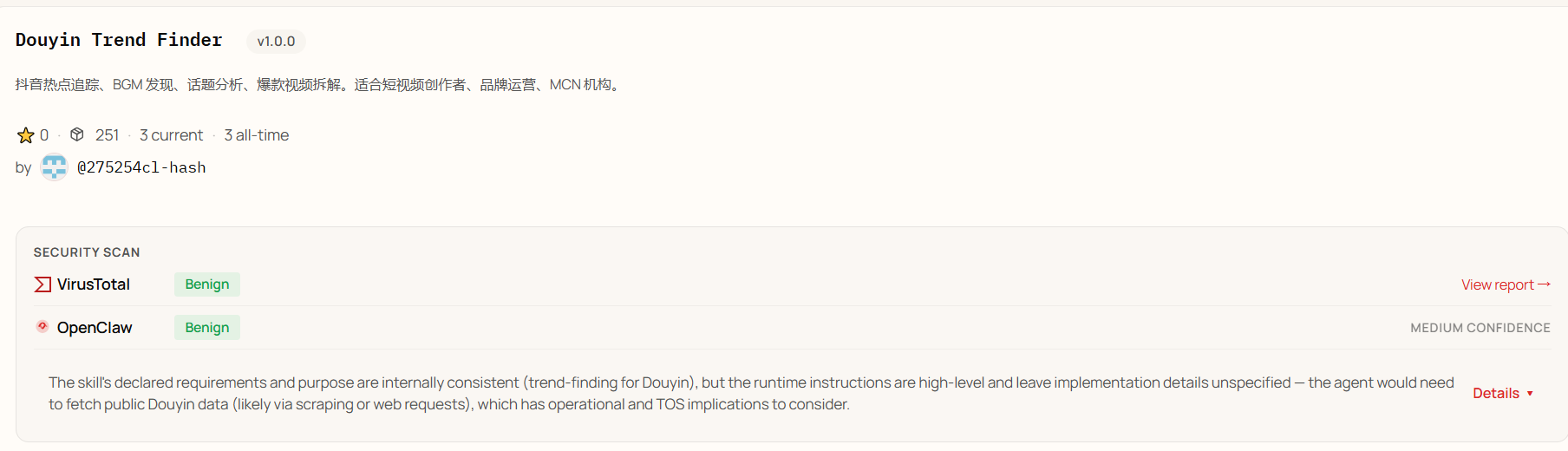Click the v1.0.0 version badge
The image size is (1568, 451).
point(276,41)
